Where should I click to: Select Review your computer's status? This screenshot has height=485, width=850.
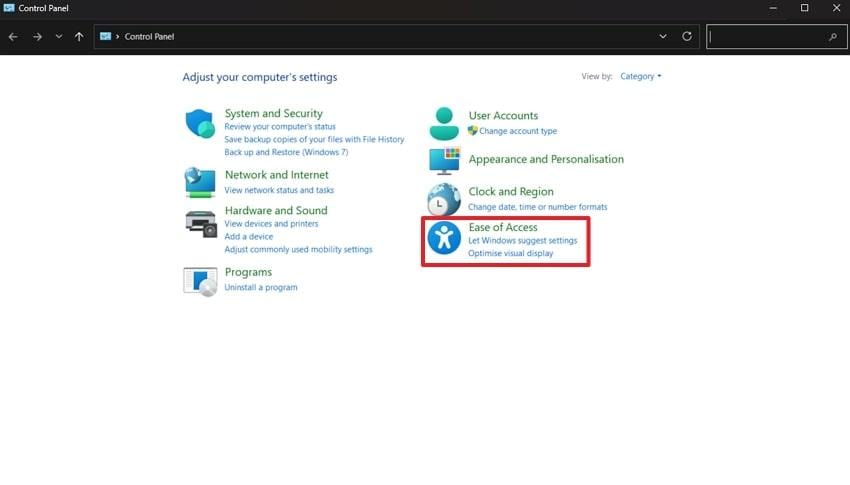[280, 126]
